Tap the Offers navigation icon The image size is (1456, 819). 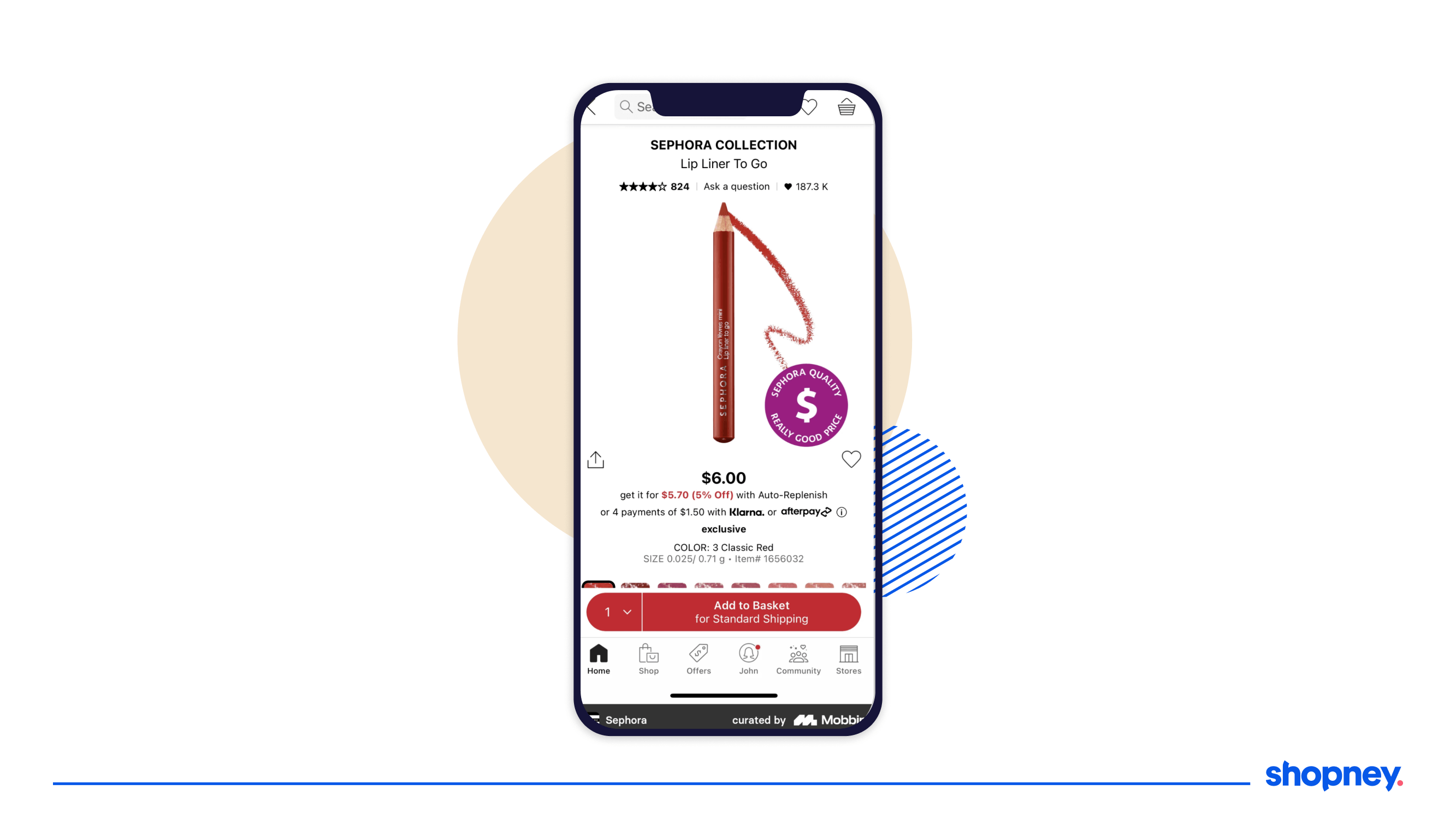point(698,656)
